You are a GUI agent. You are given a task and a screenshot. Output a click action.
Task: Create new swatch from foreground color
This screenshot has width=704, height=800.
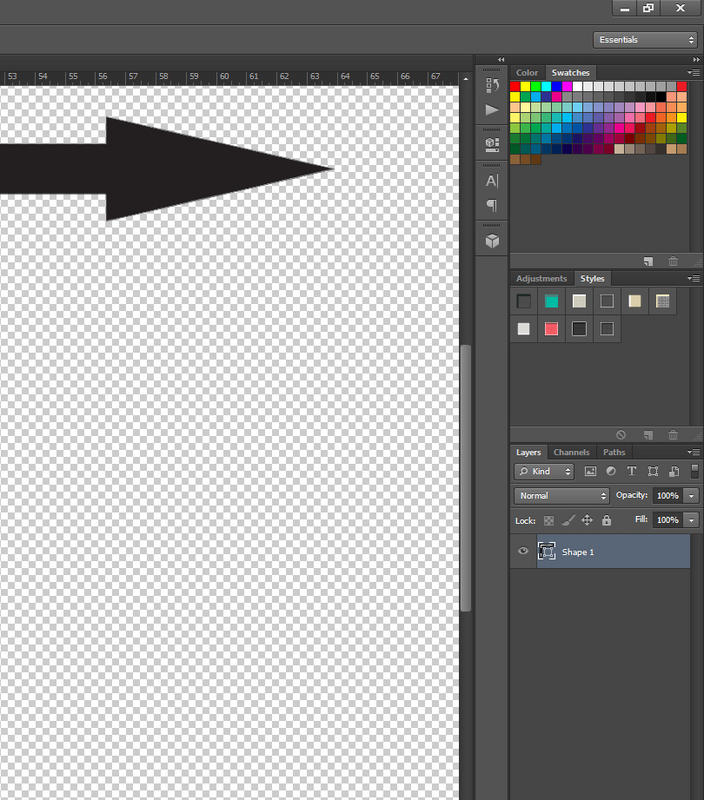click(x=648, y=261)
